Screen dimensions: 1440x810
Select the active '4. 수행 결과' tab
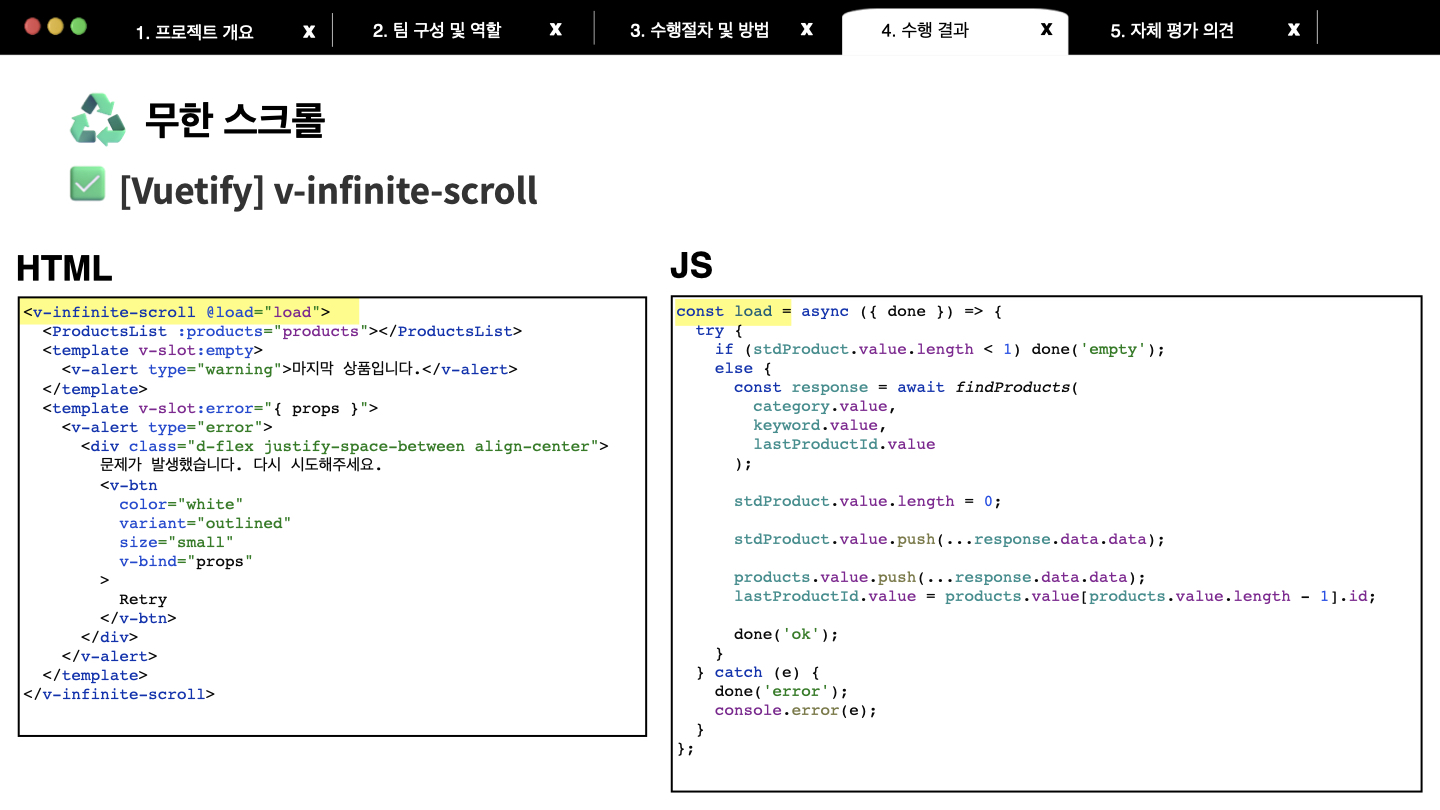coord(925,31)
